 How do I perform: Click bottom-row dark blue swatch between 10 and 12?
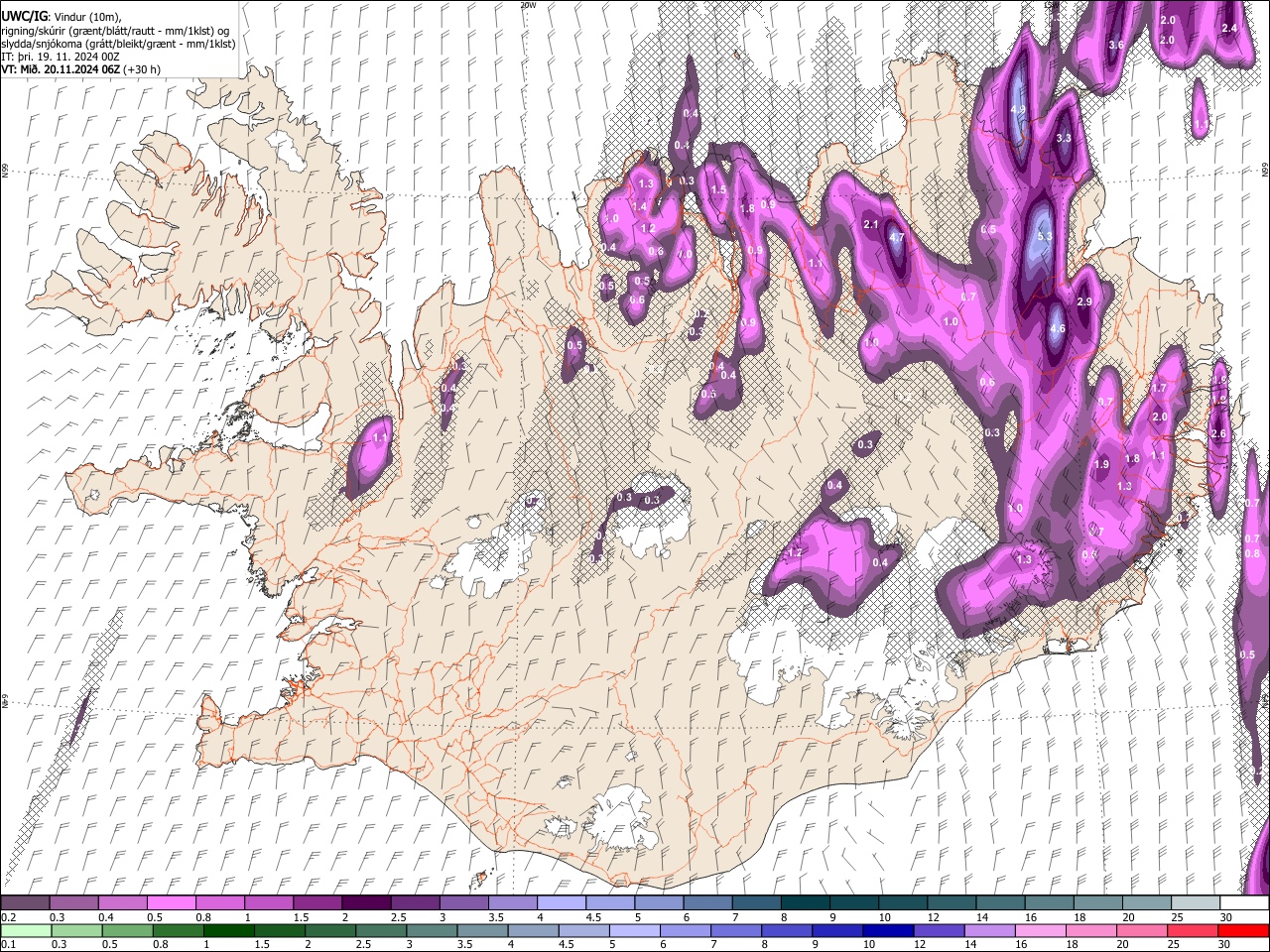[886, 930]
